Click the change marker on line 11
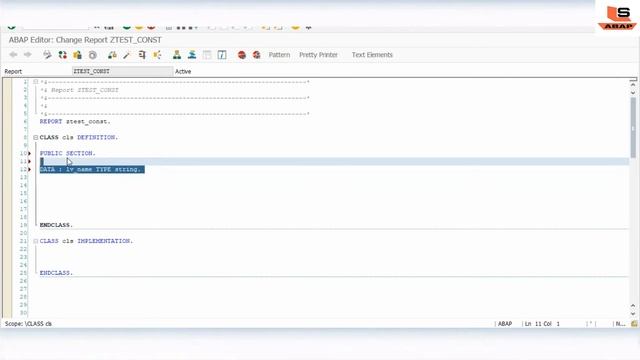This screenshot has height=360, width=640. pyautogui.click(x=29, y=162)
